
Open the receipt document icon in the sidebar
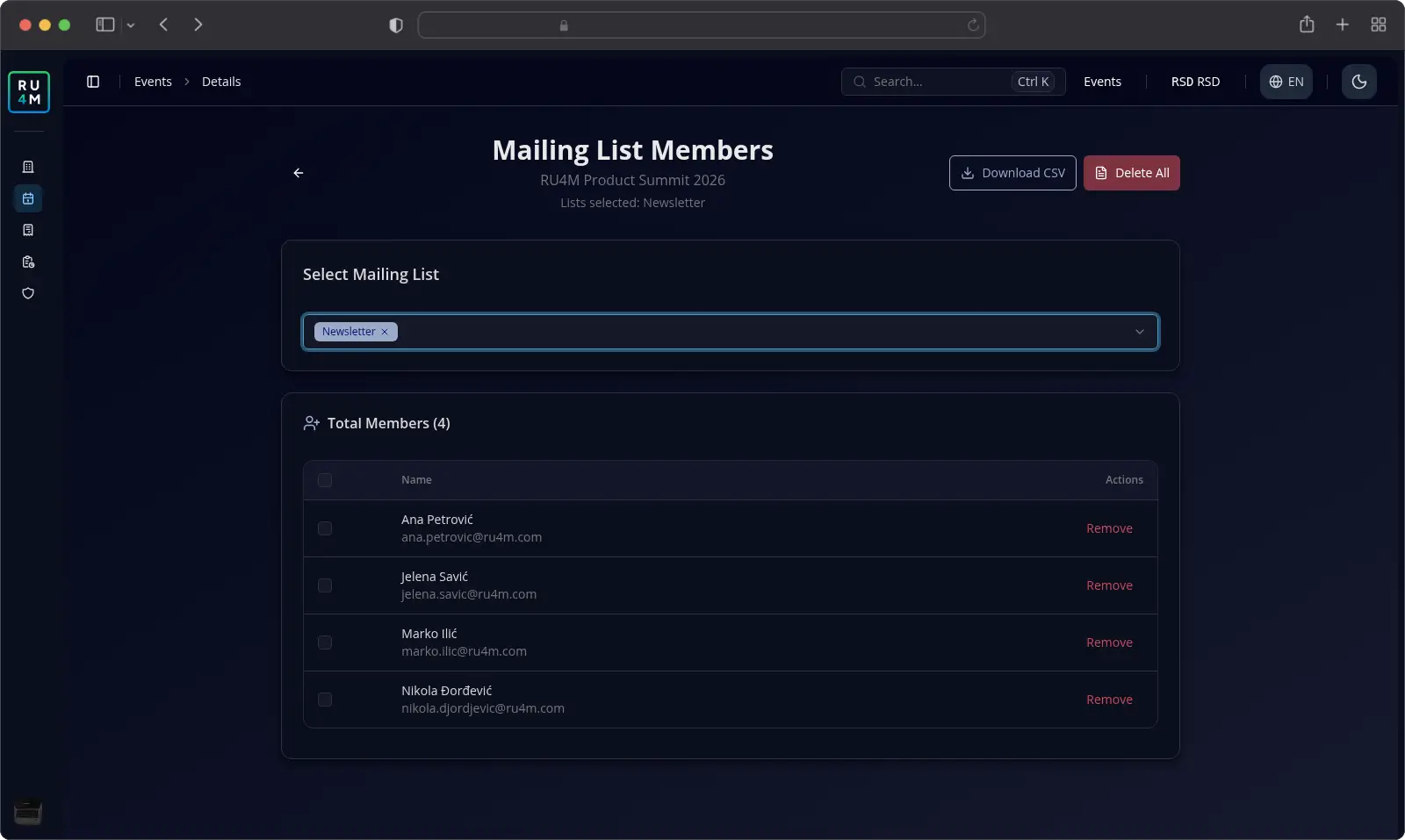pyautogui.click(x=28, y=230)
